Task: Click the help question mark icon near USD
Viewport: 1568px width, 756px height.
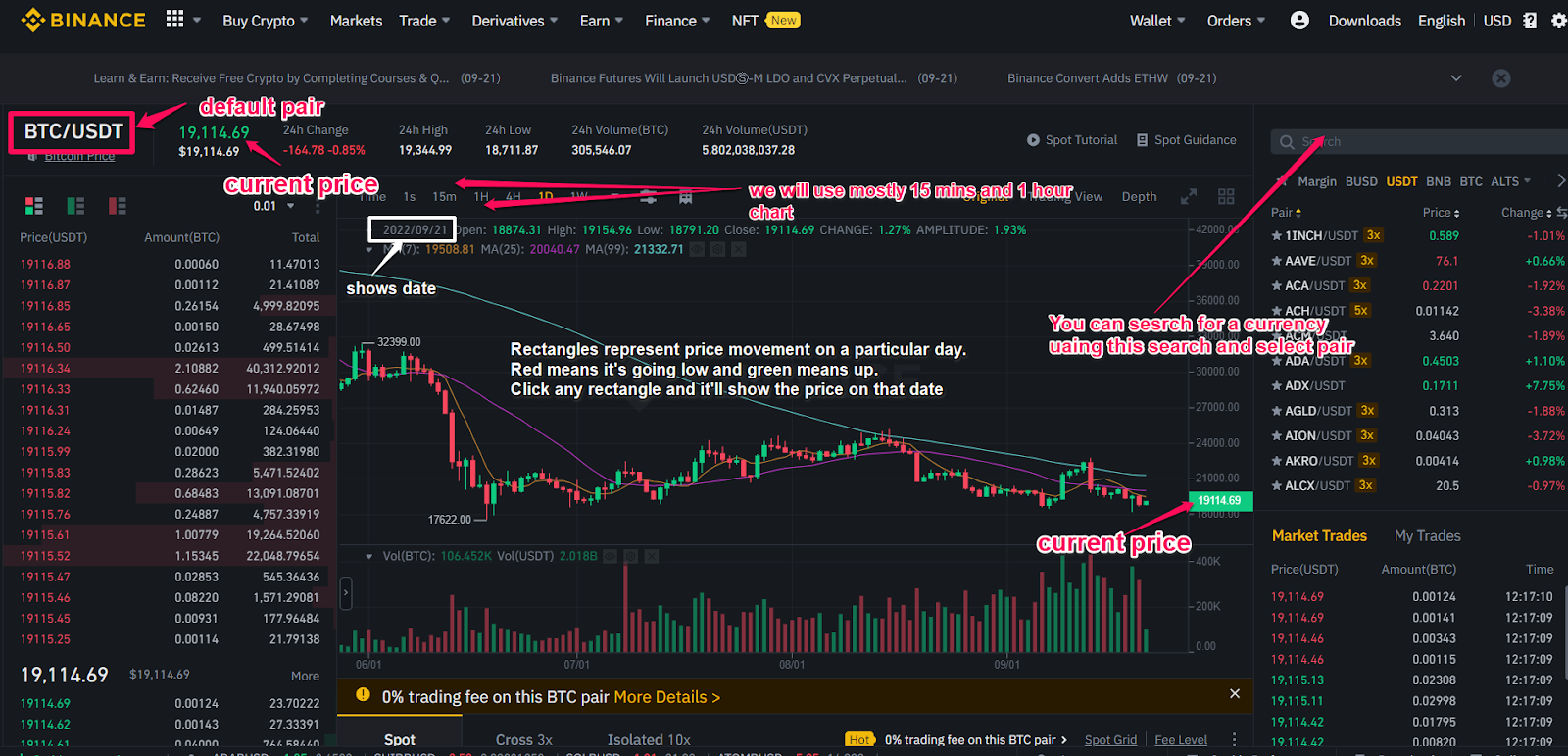Action: (1530, 21)
